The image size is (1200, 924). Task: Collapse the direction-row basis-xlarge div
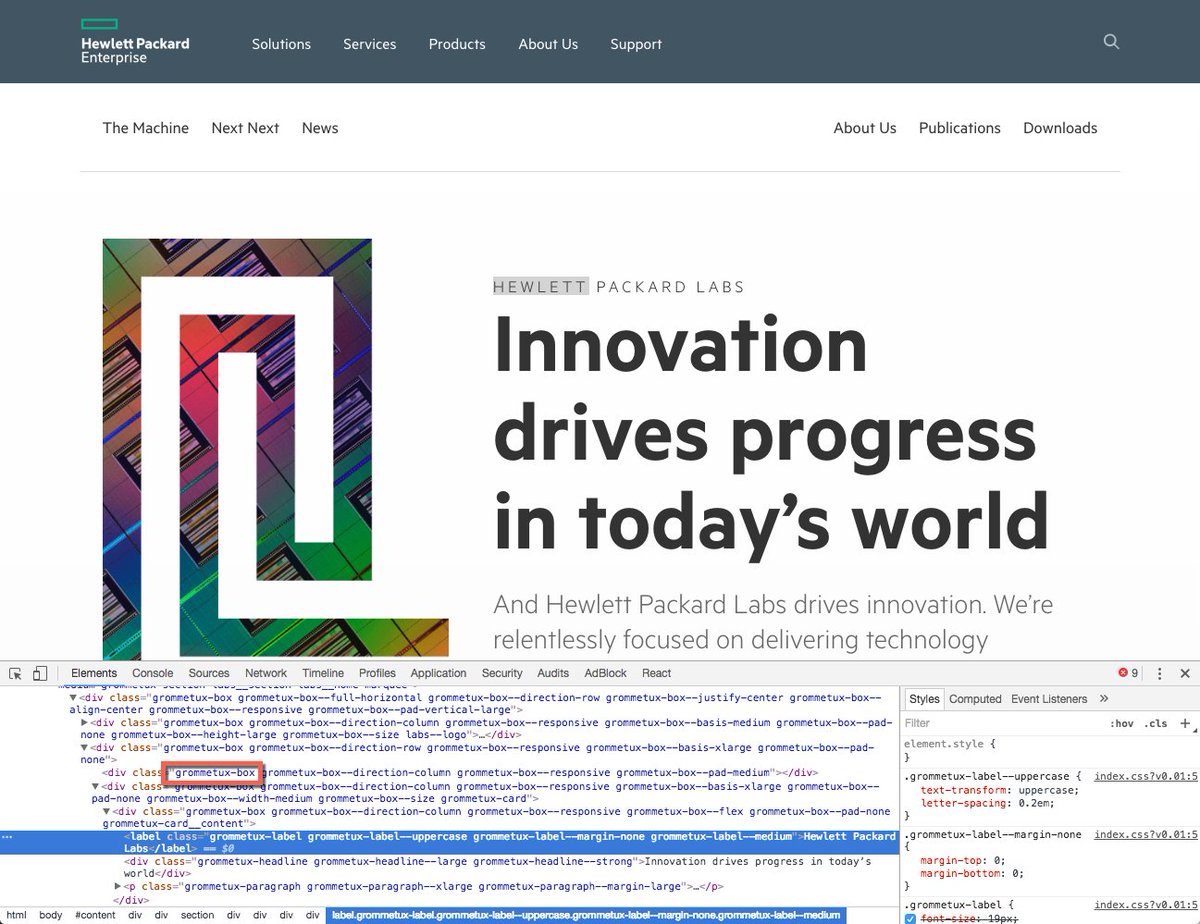[x=84, y=747]
